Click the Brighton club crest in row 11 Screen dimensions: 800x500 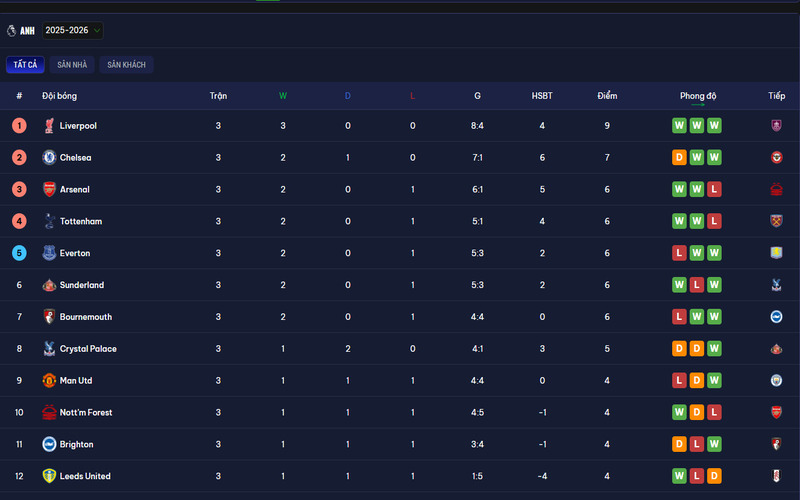[x=49, y=444]
